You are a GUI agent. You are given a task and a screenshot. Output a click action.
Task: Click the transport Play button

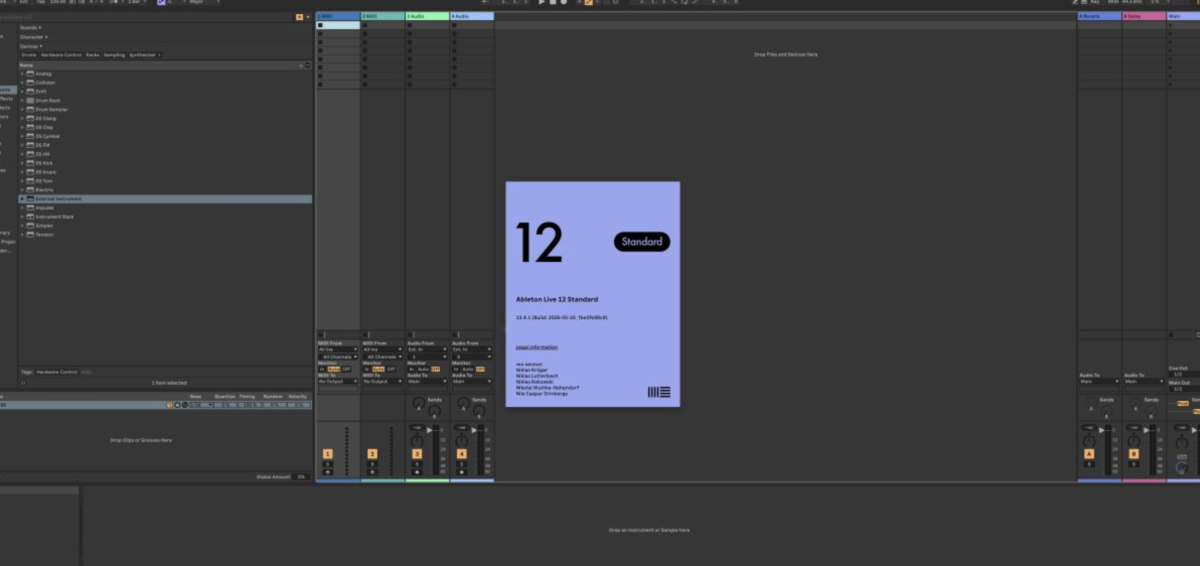pos(542,3)
